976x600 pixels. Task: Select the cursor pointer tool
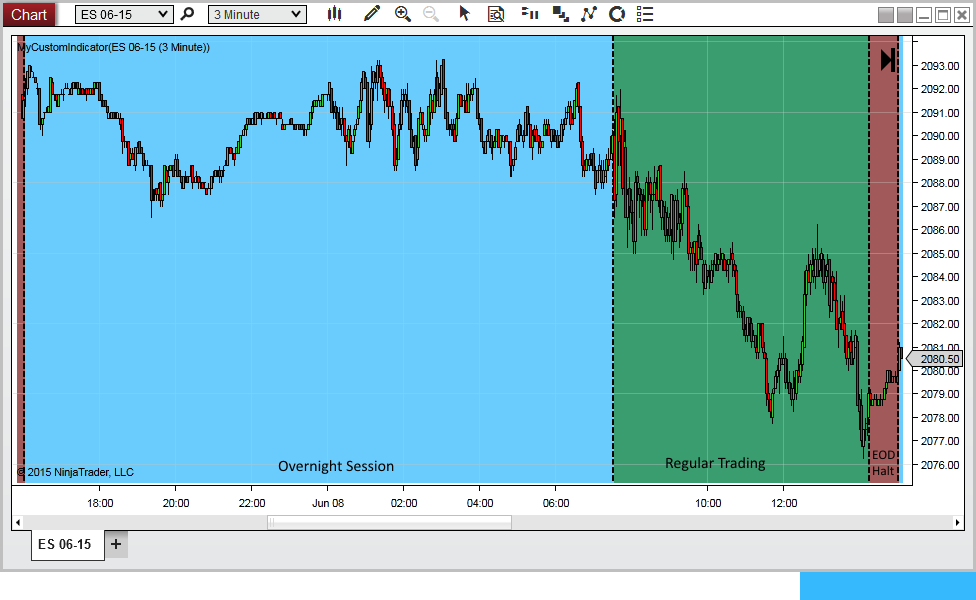(464, 14)
